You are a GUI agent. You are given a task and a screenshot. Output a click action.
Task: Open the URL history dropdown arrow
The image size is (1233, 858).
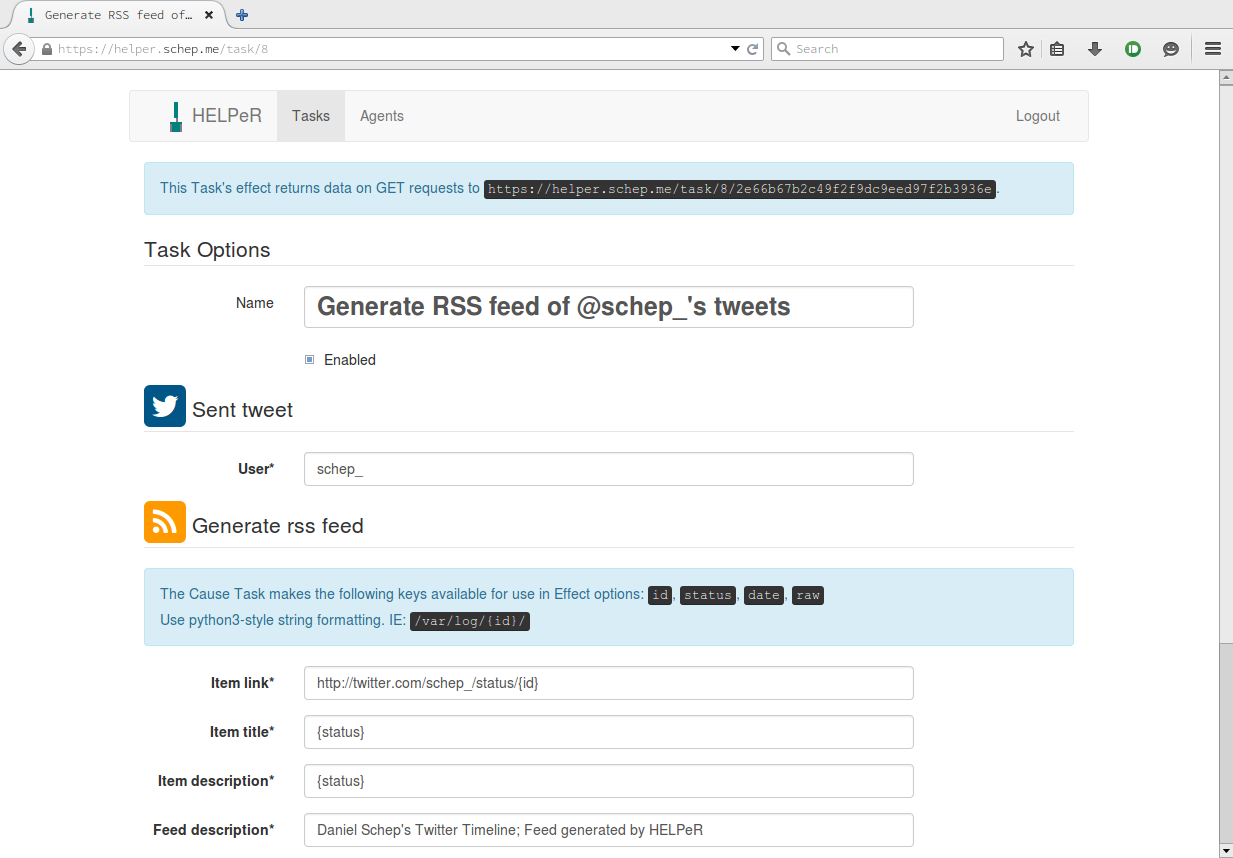736,49
